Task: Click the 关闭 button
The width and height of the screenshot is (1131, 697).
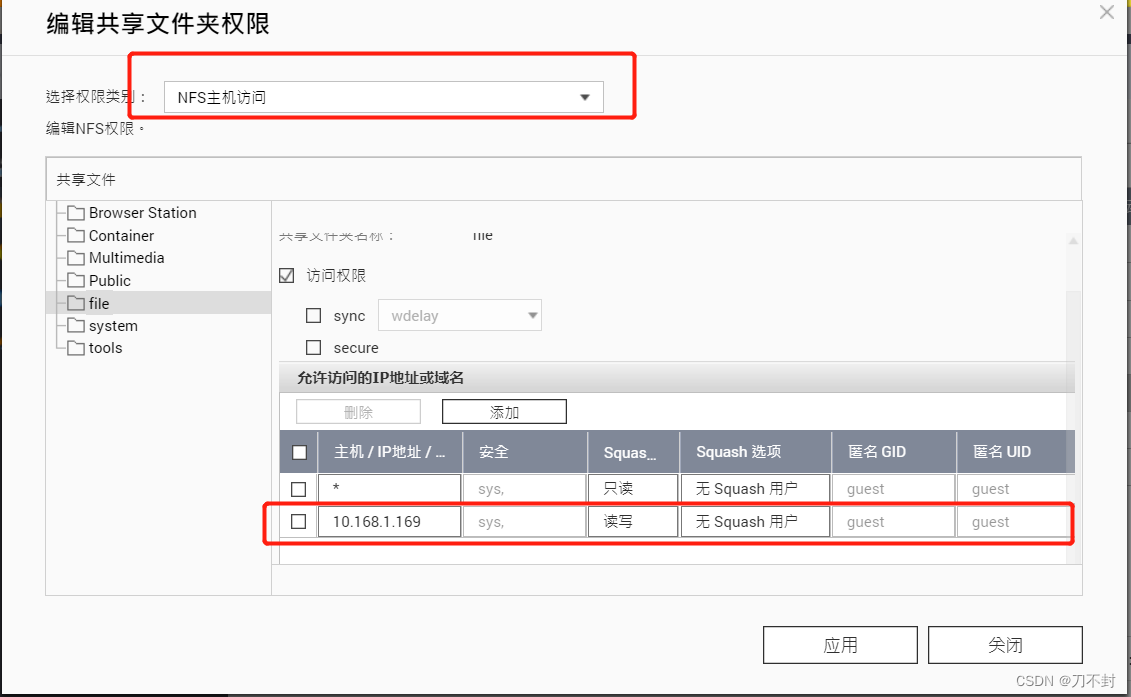Action: (x=1005, y=645)
